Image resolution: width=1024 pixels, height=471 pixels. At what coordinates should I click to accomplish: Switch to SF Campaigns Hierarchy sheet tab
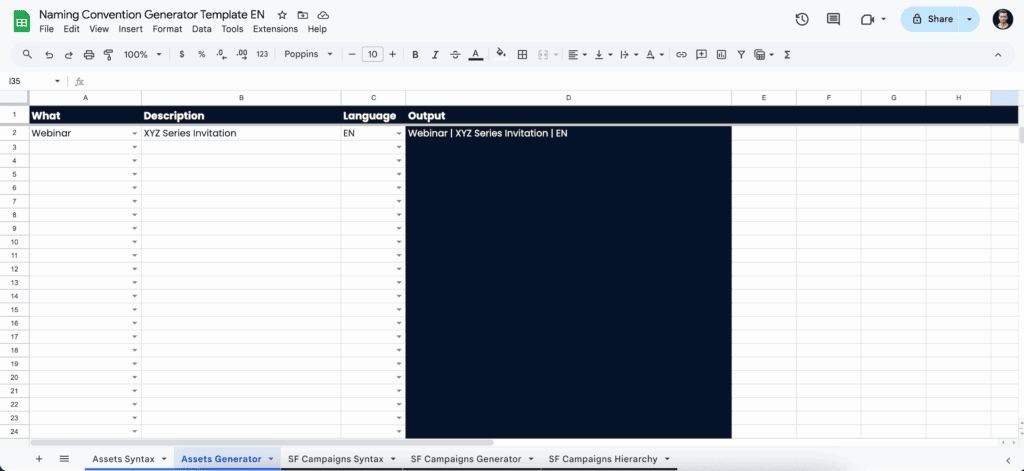click(x=603, y=459)
